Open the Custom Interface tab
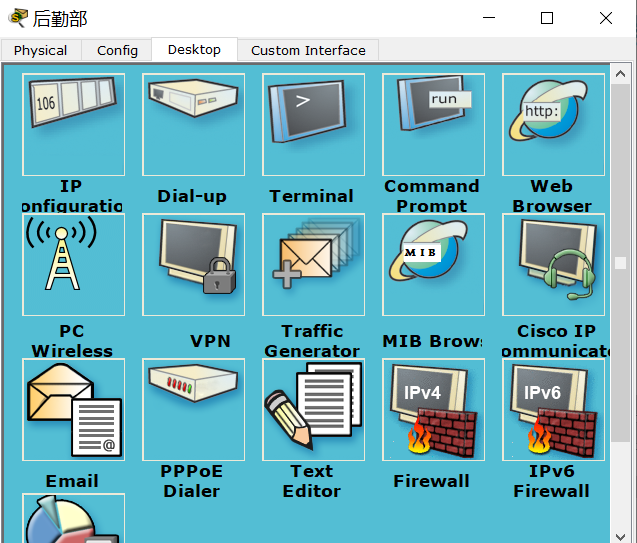637x543 pixels. tap(308, 50)
